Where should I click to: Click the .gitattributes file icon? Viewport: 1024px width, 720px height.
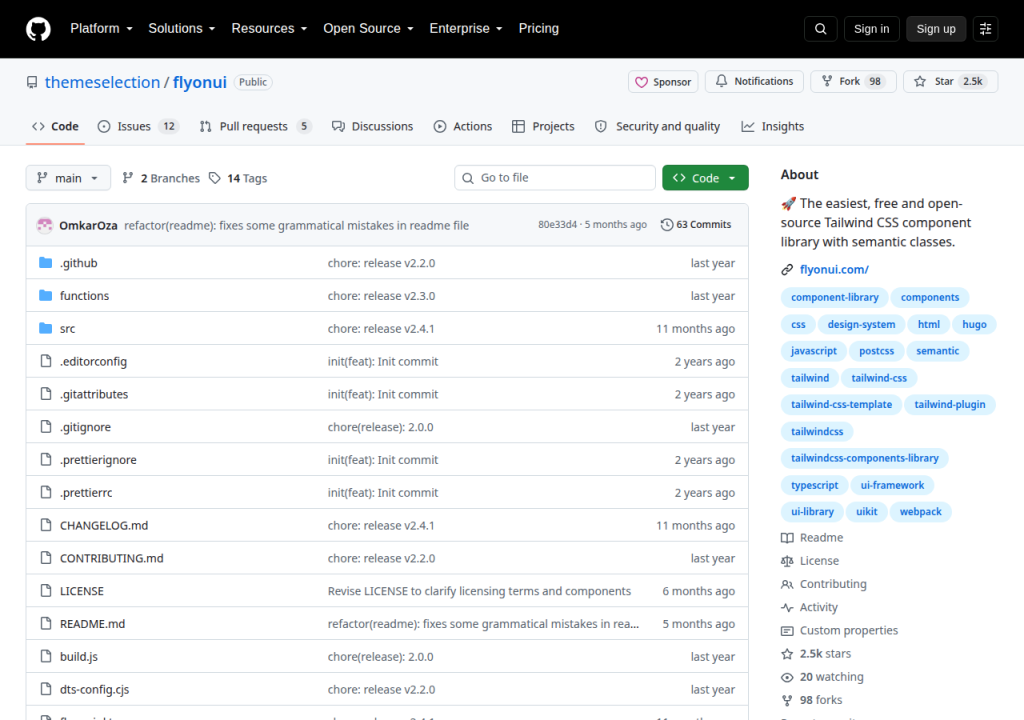point(46,394)
